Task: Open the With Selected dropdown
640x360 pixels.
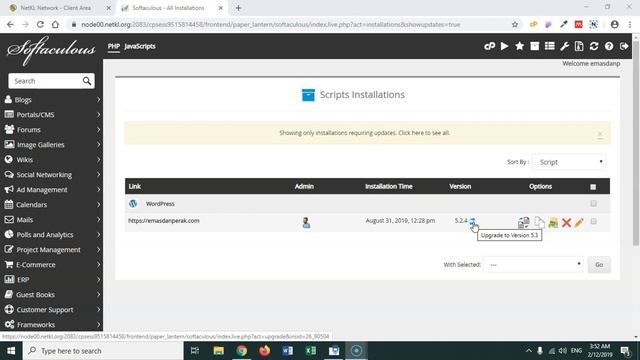Action: pyautogui.click(x=533, y=264)
